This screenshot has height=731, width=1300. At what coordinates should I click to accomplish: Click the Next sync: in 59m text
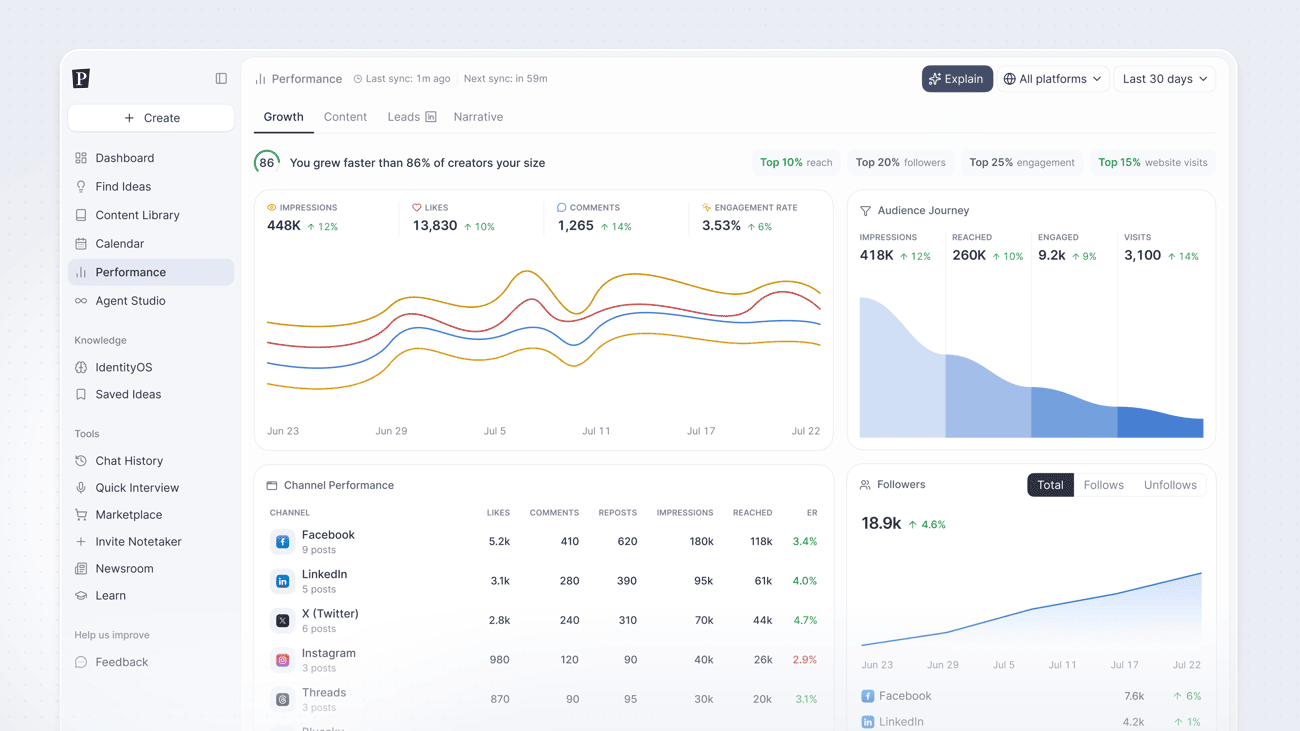[x=506, y=79]
